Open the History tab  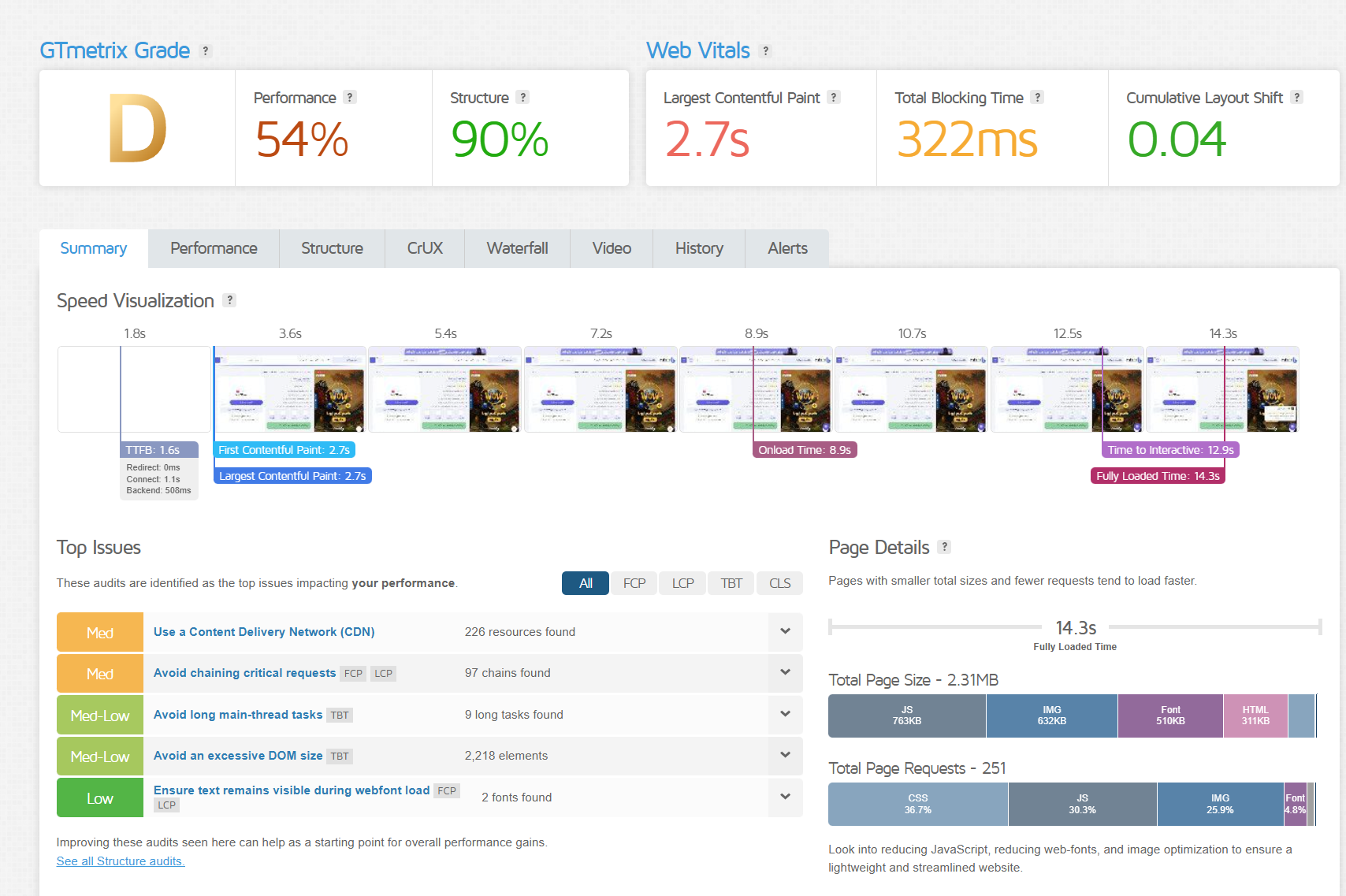(x=699, y=248)
